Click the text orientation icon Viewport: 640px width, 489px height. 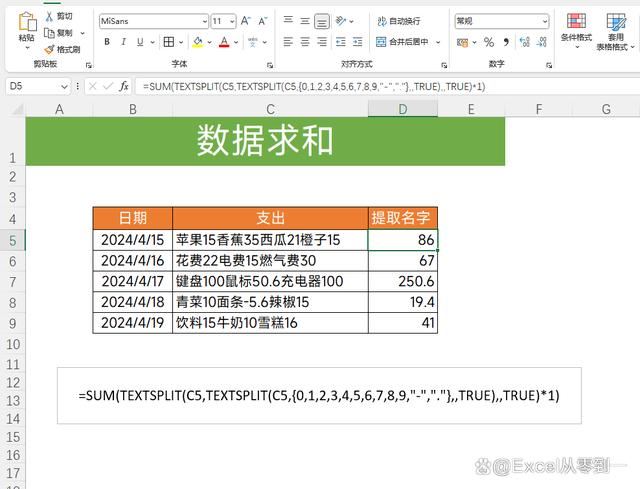(340, 20)
